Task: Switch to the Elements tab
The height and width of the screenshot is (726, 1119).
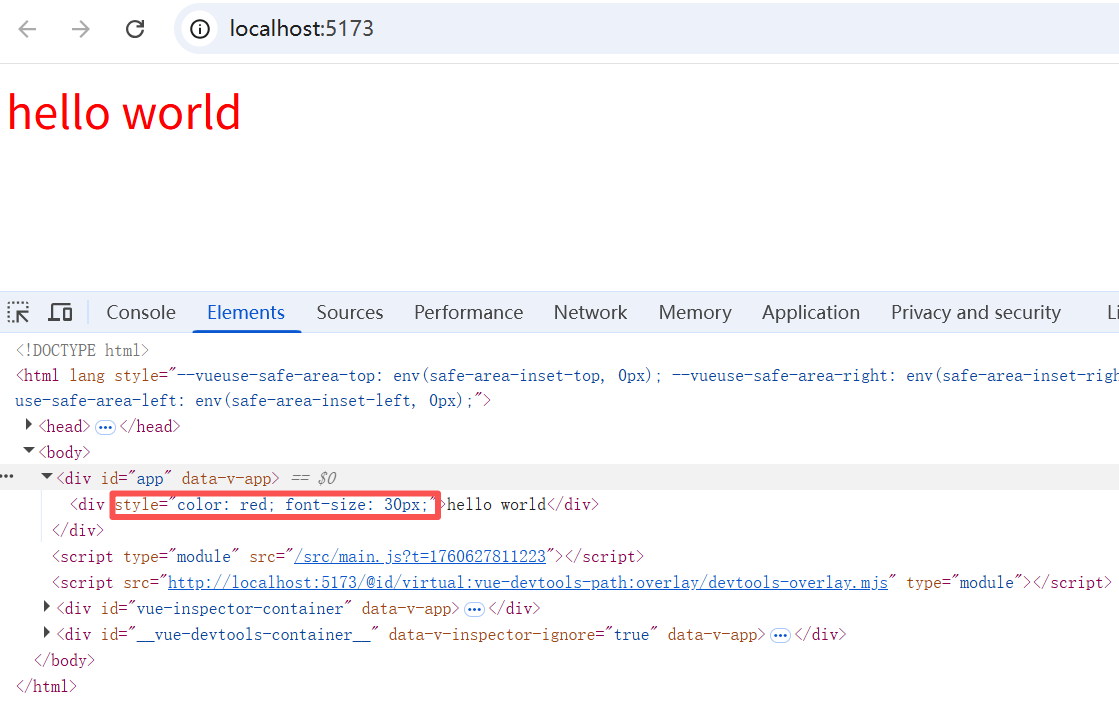Action: click(x=245, y=313)
